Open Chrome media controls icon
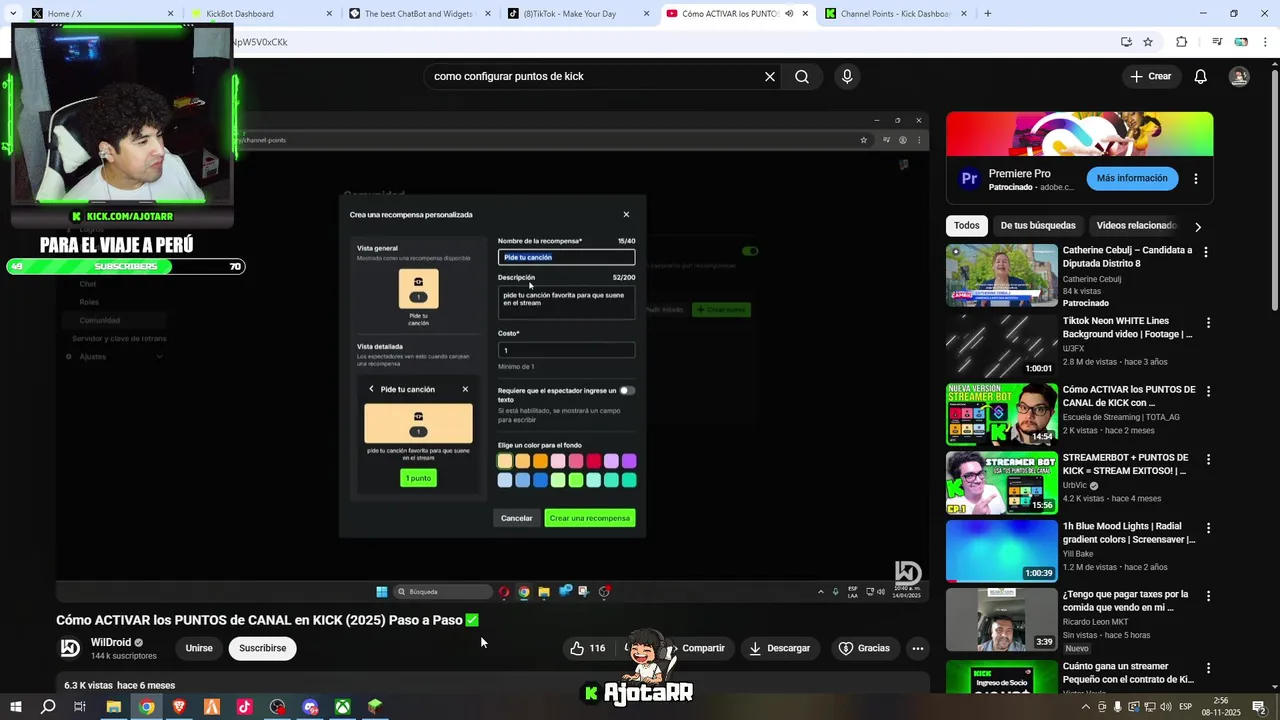This screenshot has height=720, width=1280. [1217, 42]
